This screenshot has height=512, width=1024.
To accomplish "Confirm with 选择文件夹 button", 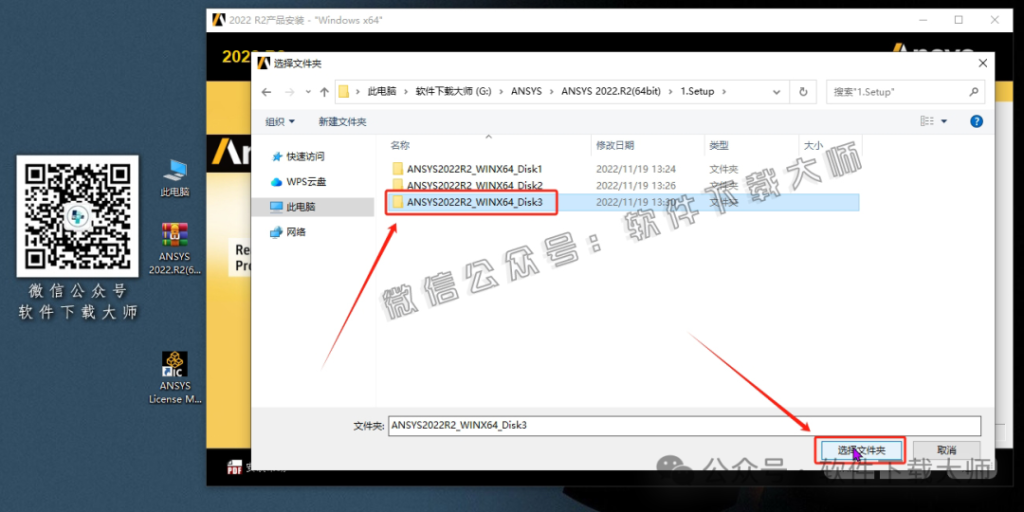I will pyautogui.click(x=861, y=451).
